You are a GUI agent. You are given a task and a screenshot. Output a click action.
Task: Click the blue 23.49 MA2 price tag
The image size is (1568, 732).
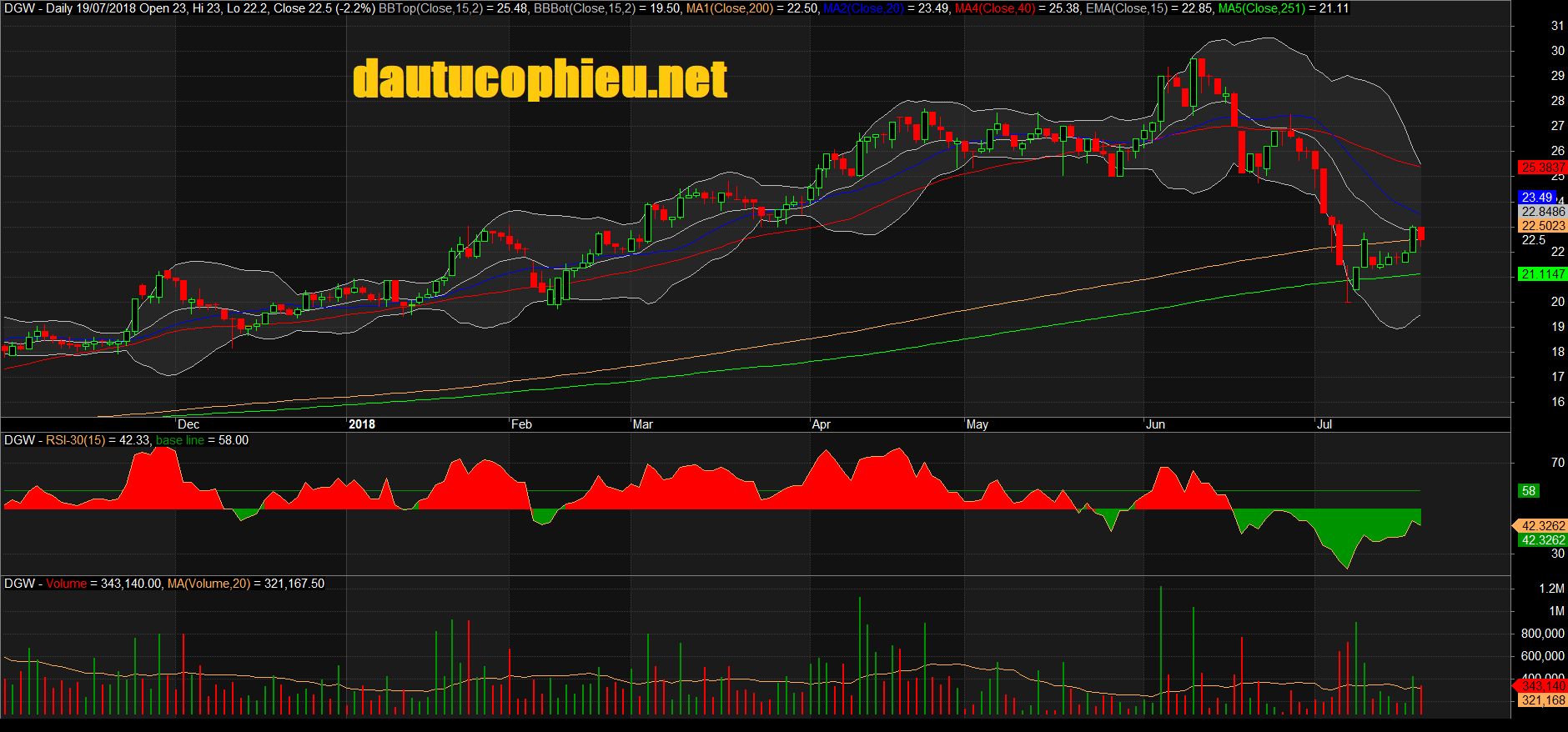[x=1537, y=198]
